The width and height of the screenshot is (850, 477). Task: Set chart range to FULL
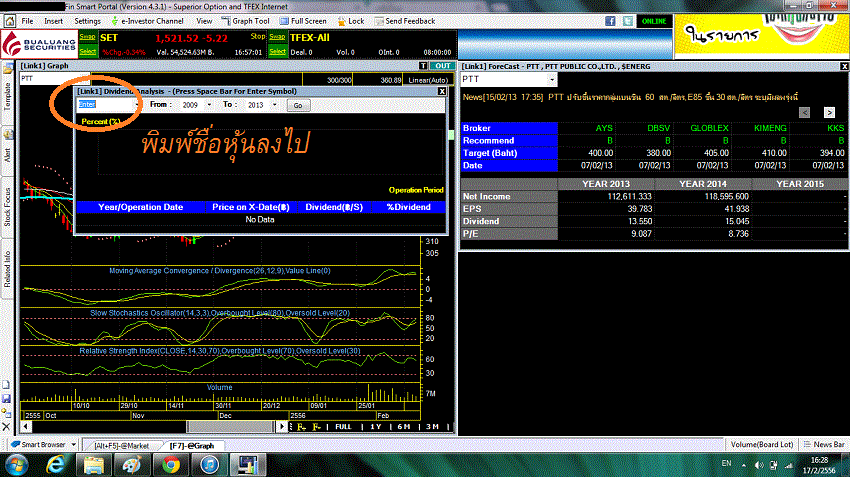pos(343,427)
